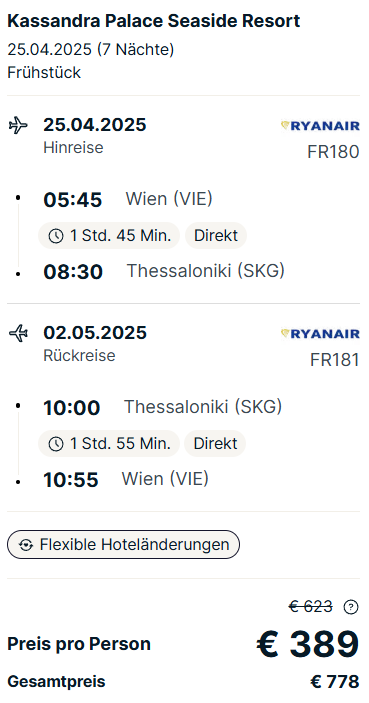Viewport: 369px width, 703px height.
Task: Click flight number FR180
Action: (x=333, y=152)
